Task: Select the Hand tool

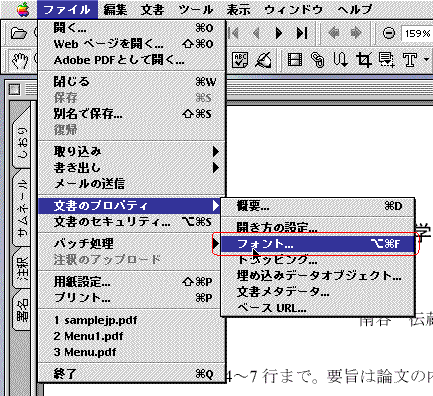Action: pyautogui.click(x=20, y=61)
